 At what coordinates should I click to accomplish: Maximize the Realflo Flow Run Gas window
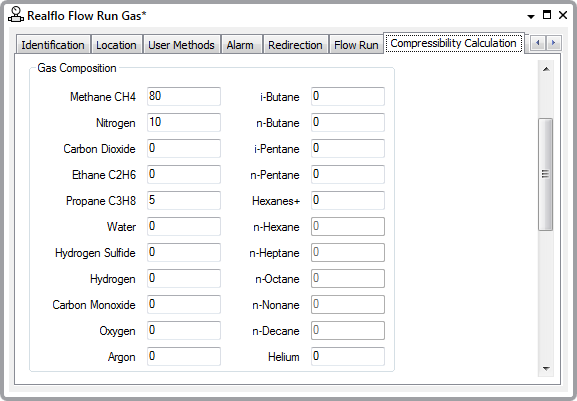tap(547, 15)
